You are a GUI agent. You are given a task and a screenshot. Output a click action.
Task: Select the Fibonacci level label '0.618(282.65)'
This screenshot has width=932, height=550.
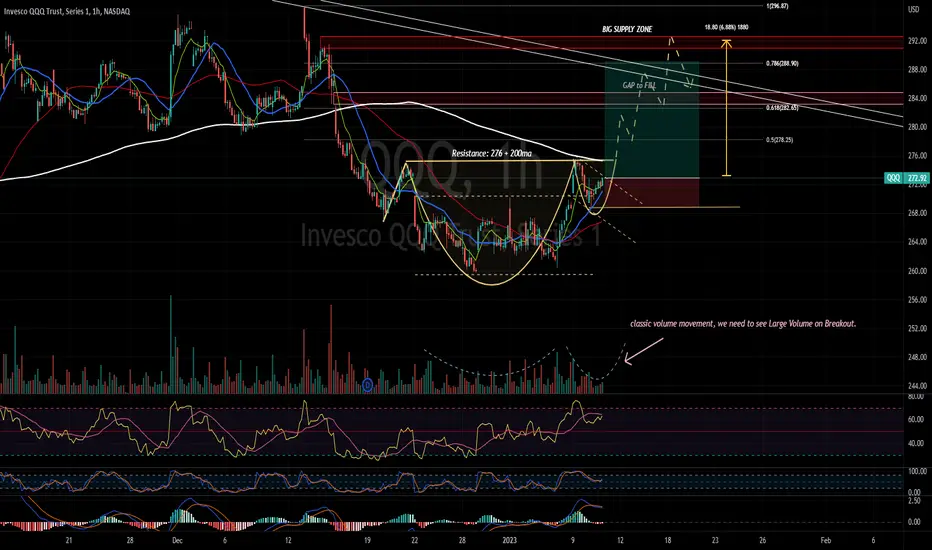pyautogui.click(x=782, y=108)
